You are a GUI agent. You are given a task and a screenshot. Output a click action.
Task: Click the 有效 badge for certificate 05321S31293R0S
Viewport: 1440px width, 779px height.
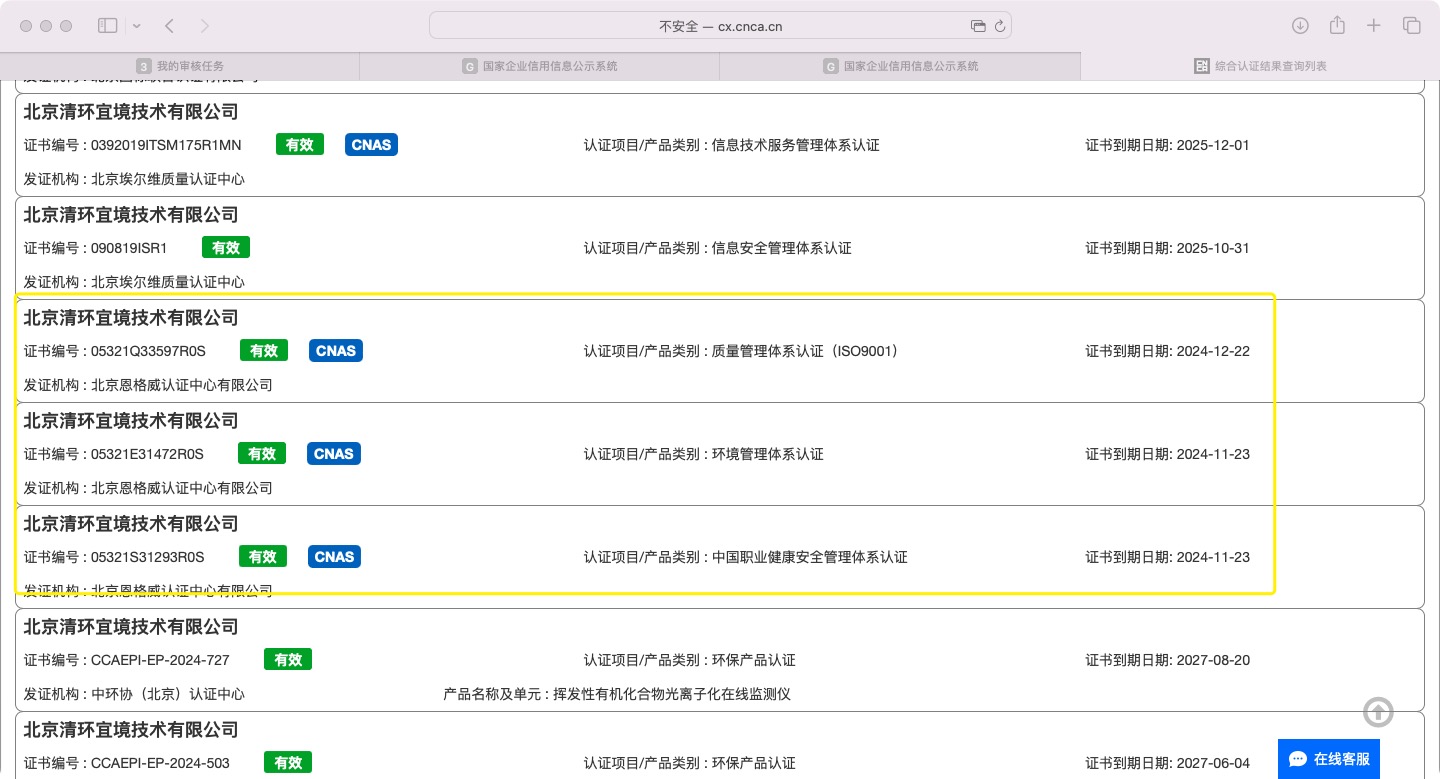(263, 557)
